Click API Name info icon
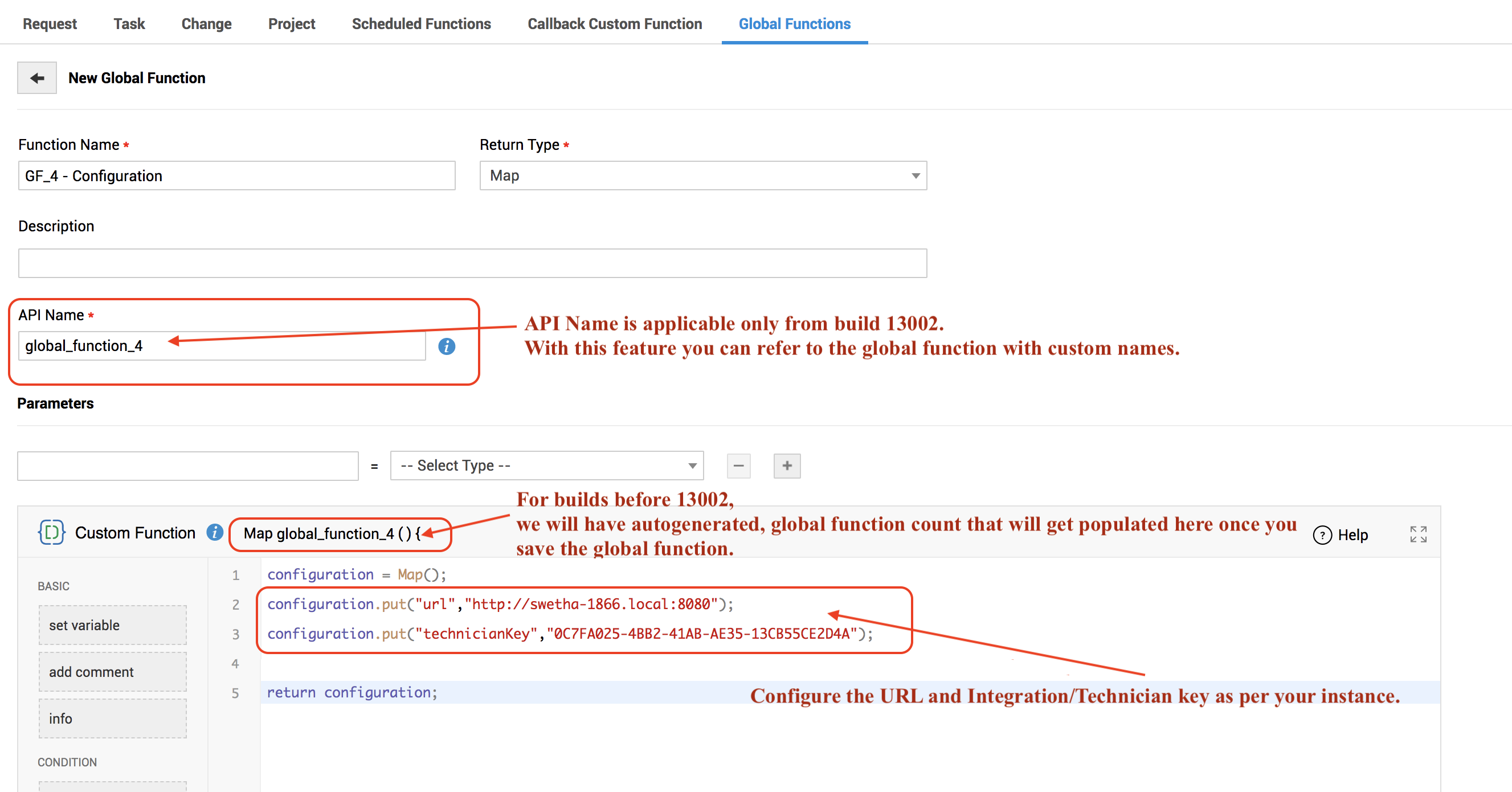Screen dimensions: 1512x792 coord(447,346)
